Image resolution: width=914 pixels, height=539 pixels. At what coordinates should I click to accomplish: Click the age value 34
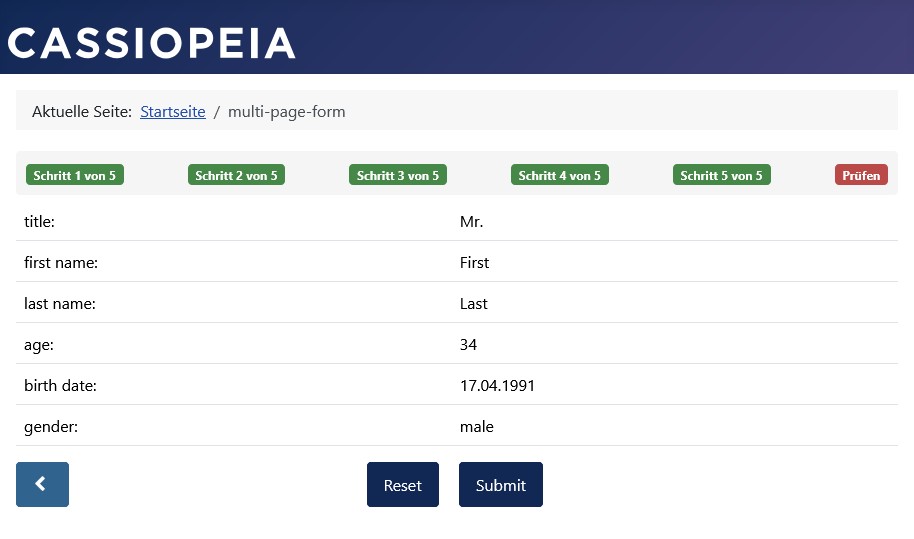469,345
